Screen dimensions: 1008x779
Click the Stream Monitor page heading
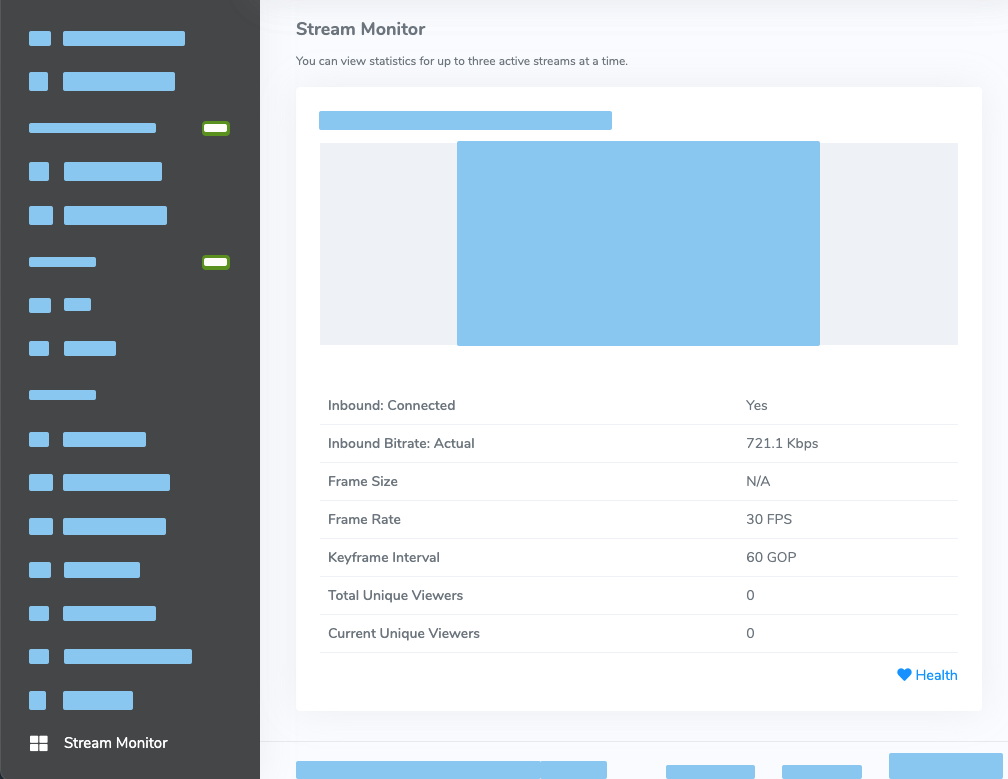361,29
